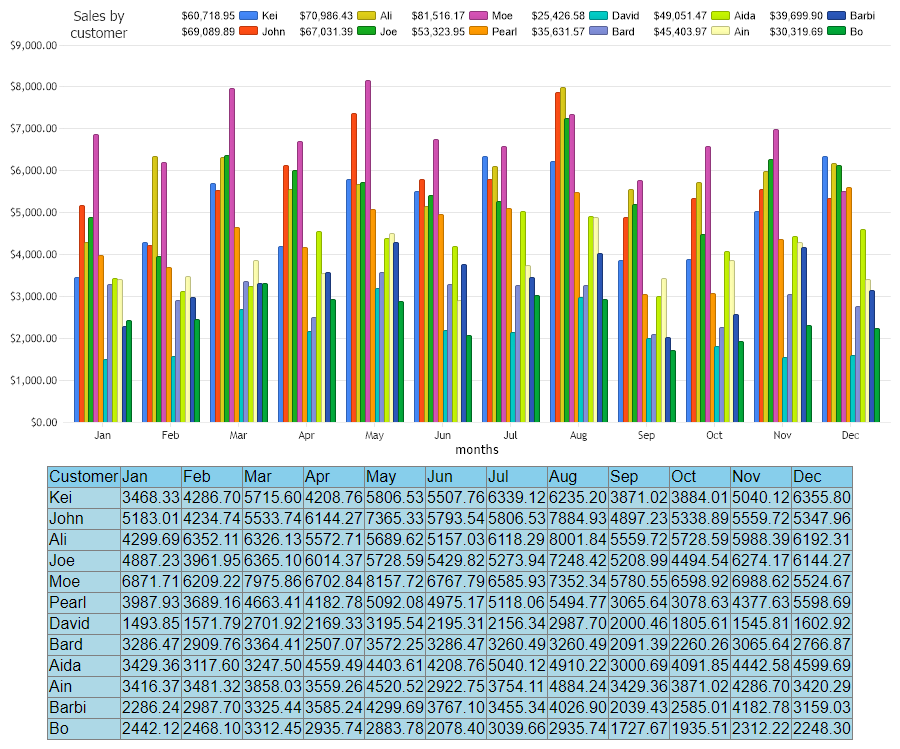Click the tallest Moe bar in May
The image size is (900, 749).
[x=368, y=250]
